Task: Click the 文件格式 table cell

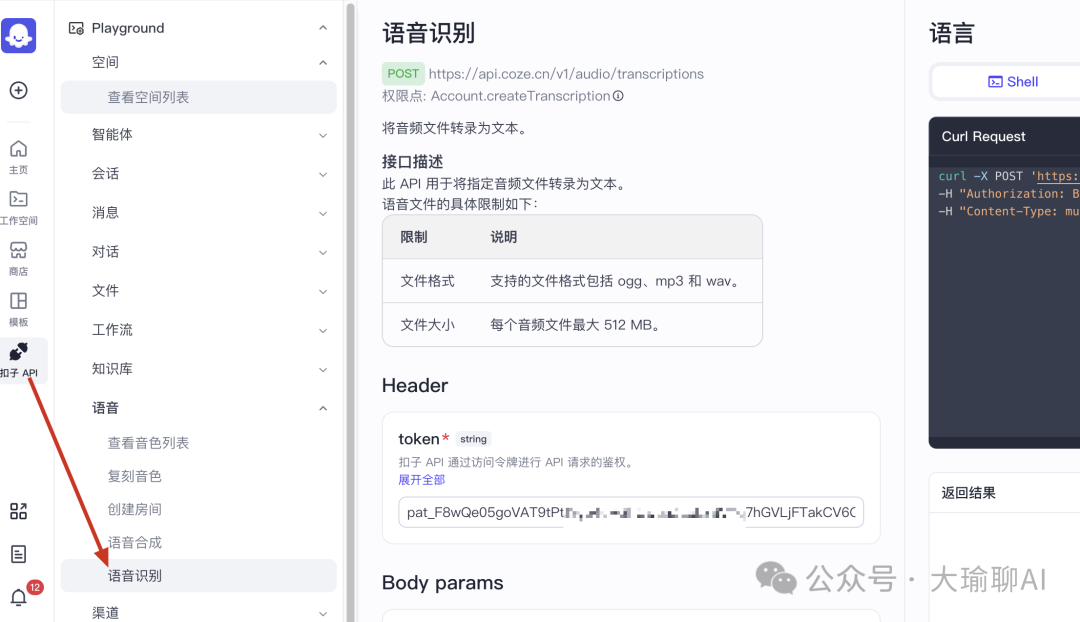Action: (x=427, y=281)
